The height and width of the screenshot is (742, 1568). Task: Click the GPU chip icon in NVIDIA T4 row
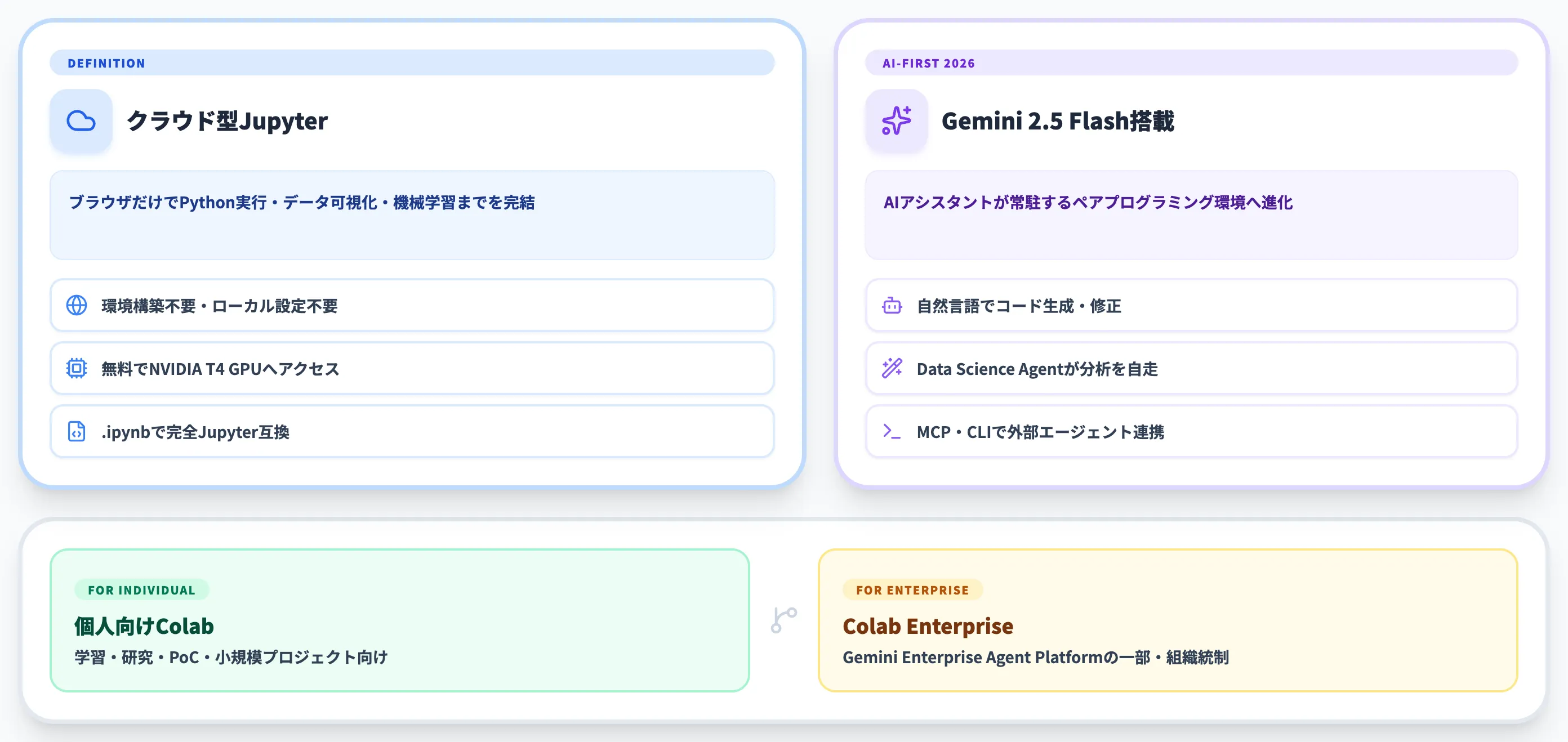tap(77, 369)
